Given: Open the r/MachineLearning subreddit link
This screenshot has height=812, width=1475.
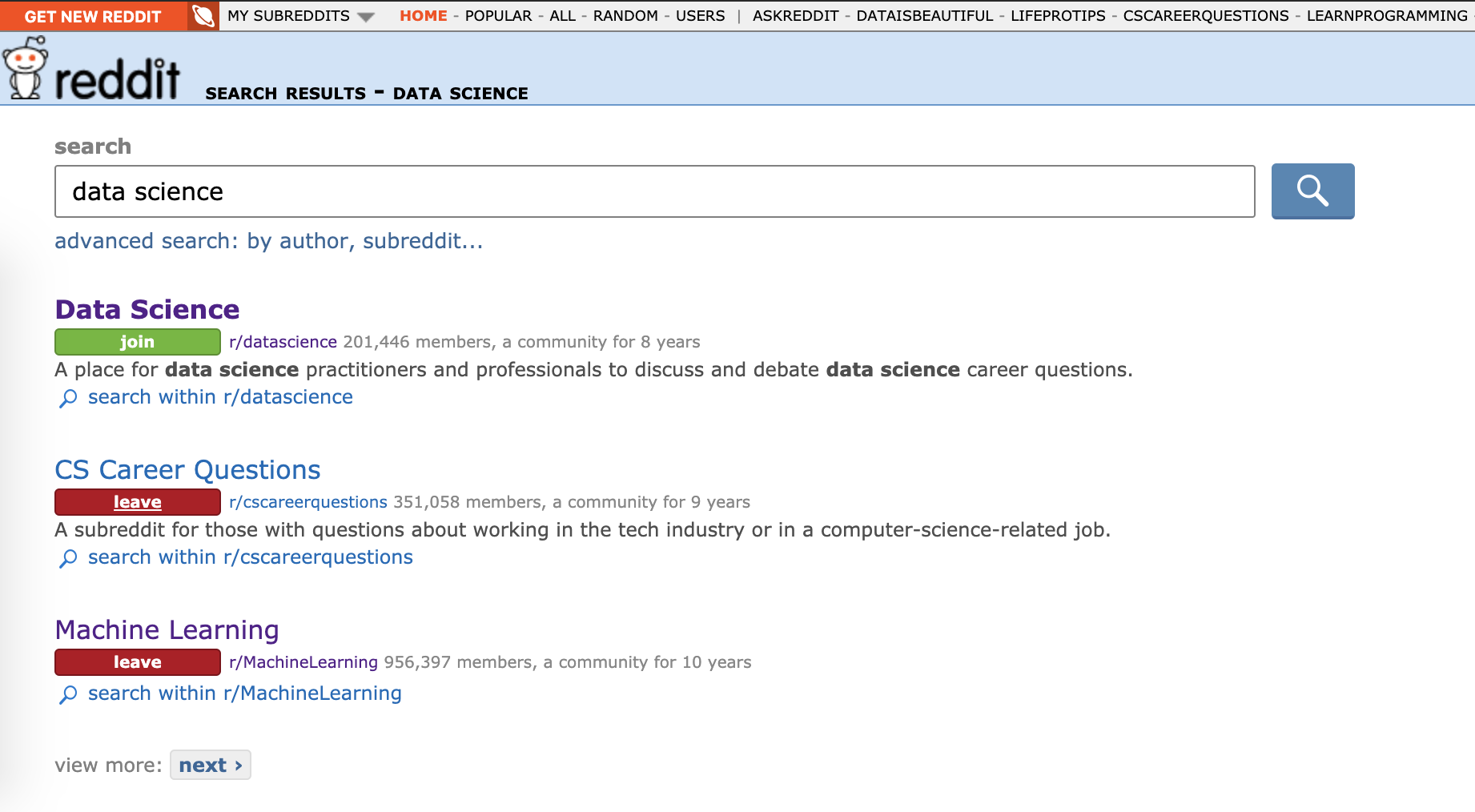Looking at the screenshot, I should click(x=303, y=662).
